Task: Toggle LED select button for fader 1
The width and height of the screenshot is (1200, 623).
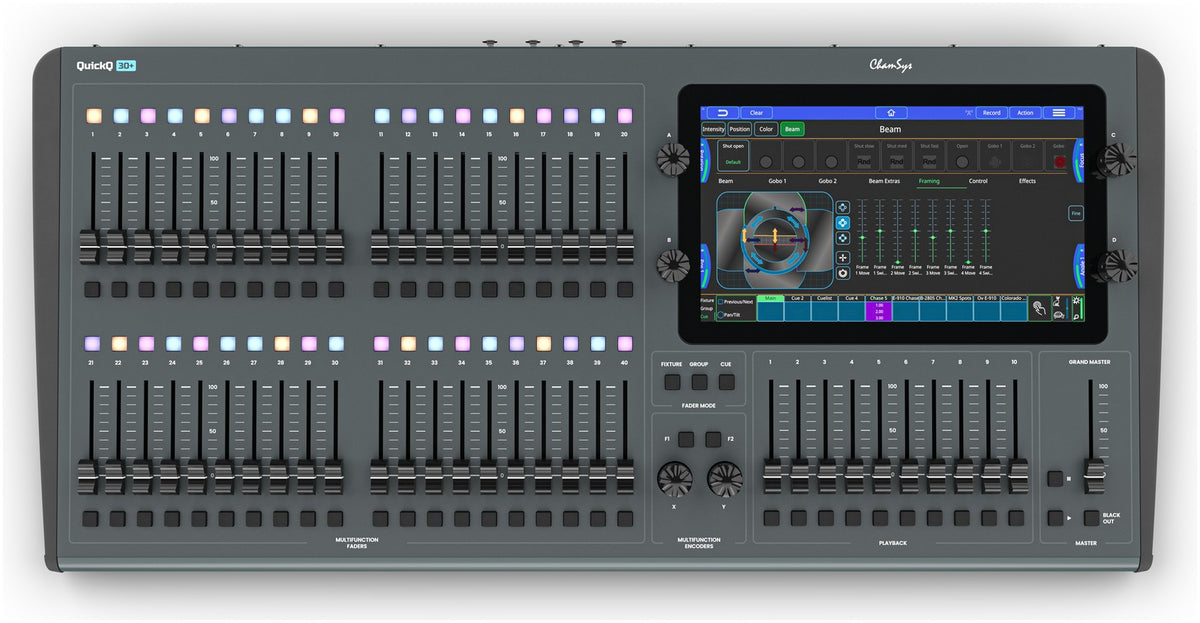Action: coord(93,115)
